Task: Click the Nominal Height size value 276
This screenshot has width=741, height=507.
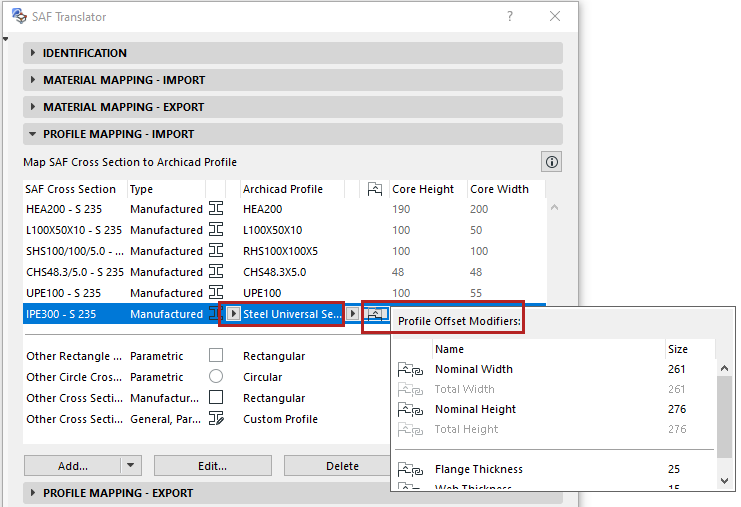Action: point(677,409)
